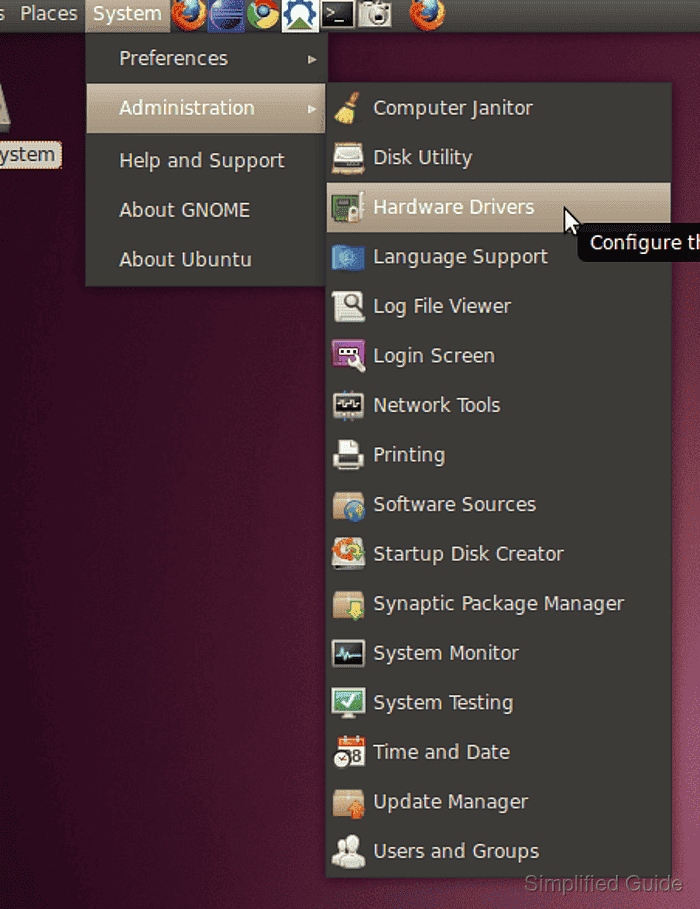Open the System menu in panel
This screenshot has height=909, width=700.
click(x=127, y=14)
